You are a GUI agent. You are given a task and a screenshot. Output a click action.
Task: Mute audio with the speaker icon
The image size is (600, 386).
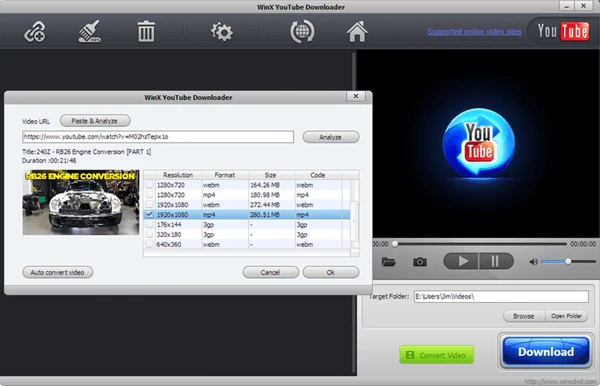(x=533, y=262)
